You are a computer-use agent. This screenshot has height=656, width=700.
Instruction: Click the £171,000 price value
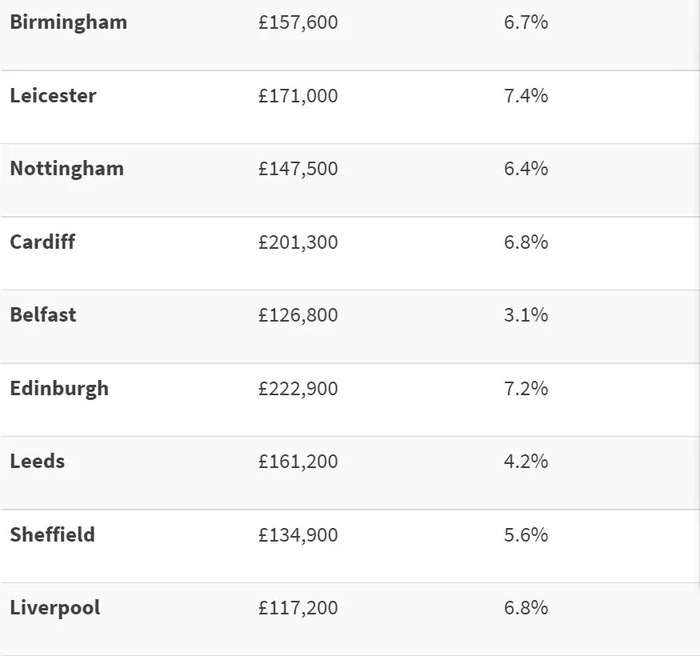[x=298, y=96]
